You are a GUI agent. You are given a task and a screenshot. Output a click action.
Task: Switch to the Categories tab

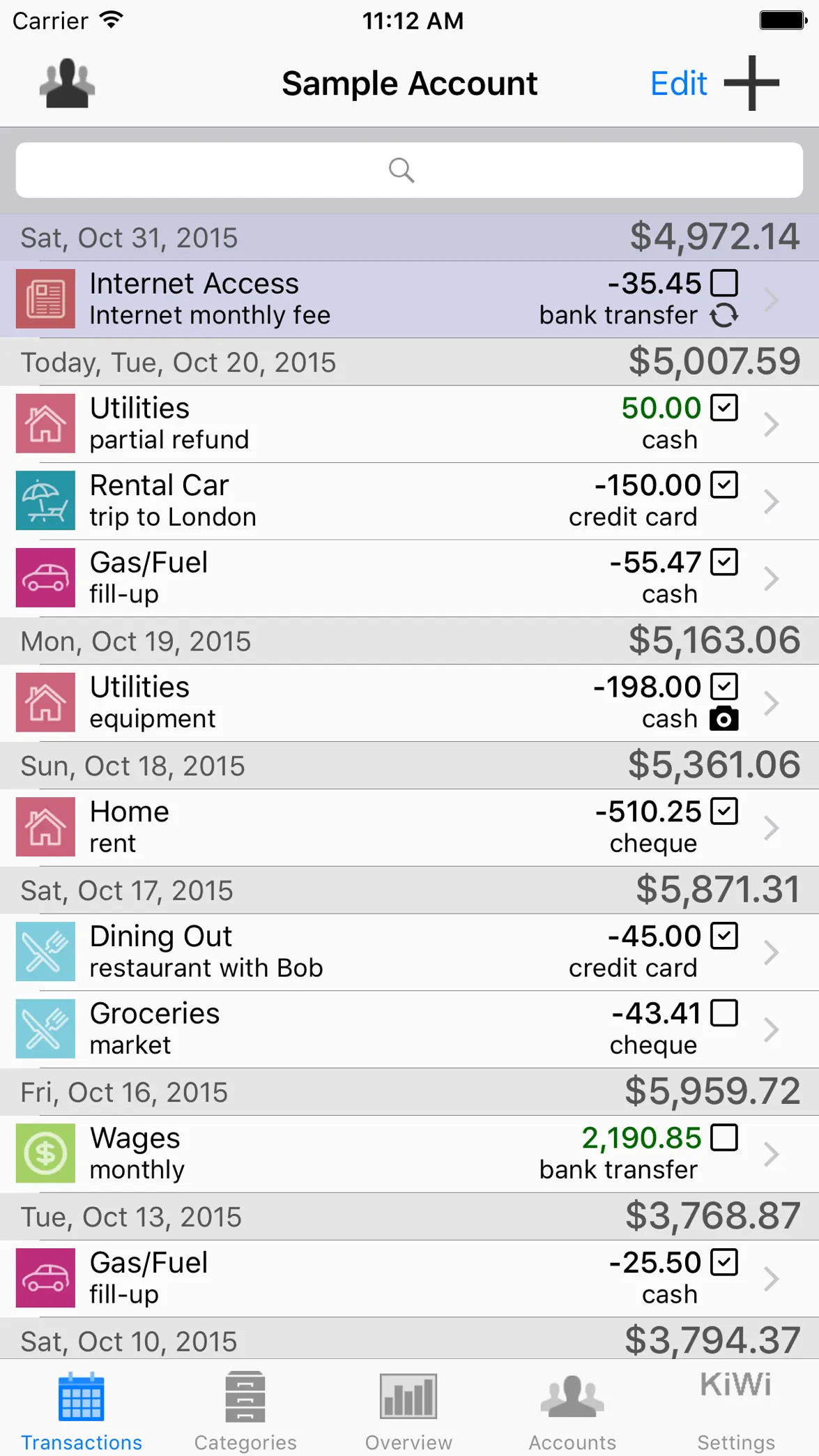click(245, 1411)
